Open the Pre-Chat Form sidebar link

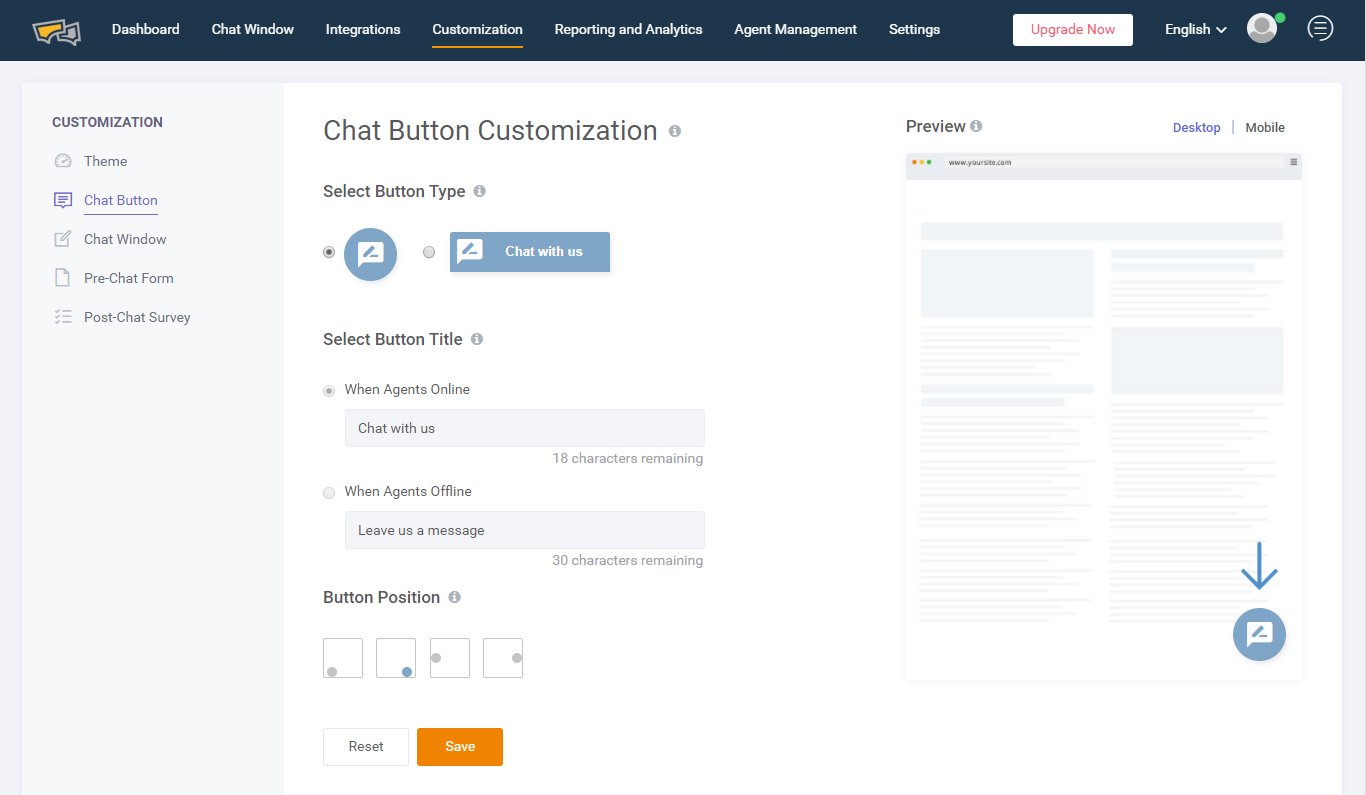click(129, 278)
